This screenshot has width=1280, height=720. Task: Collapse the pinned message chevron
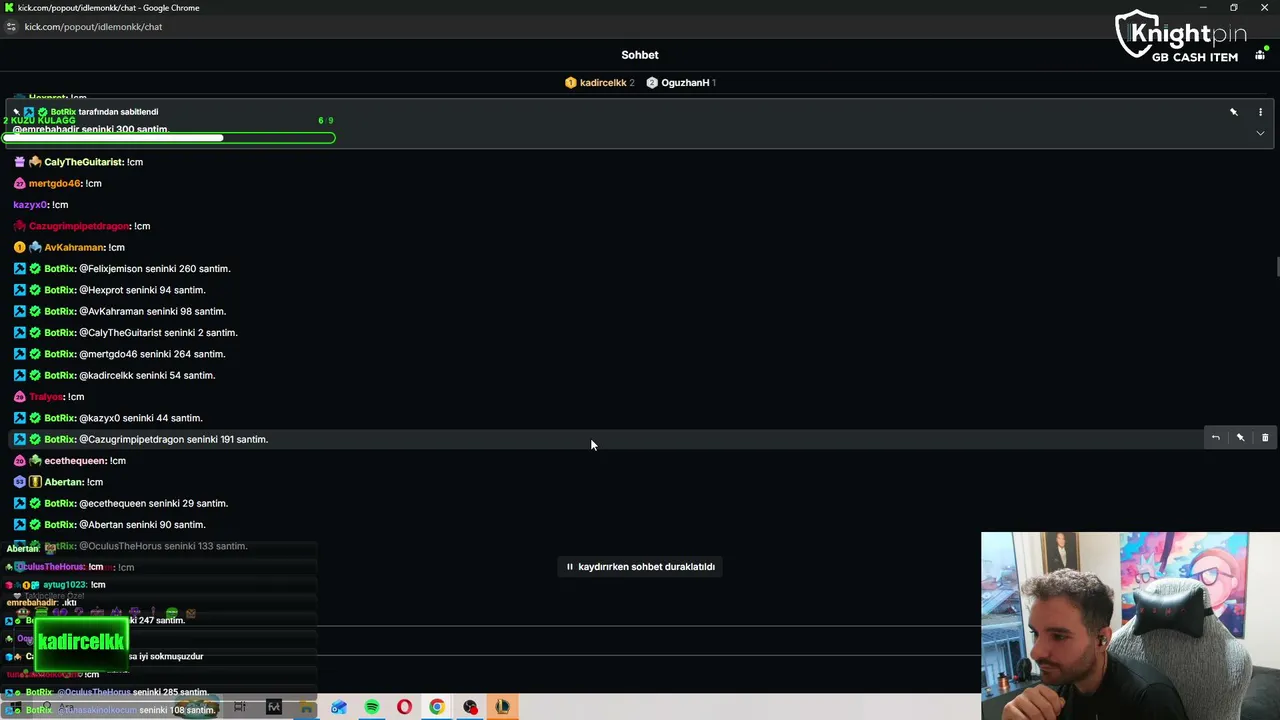1260,133
